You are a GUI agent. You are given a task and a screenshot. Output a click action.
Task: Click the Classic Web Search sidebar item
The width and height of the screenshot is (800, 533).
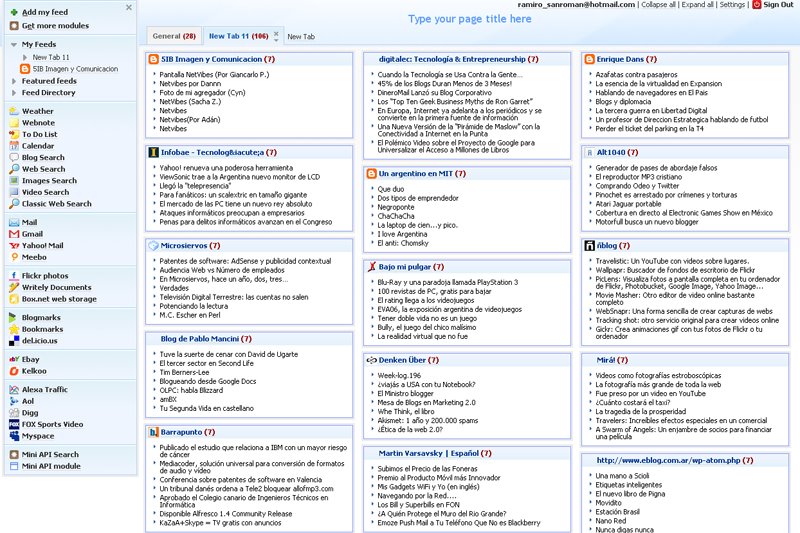[x=57, y=204]
